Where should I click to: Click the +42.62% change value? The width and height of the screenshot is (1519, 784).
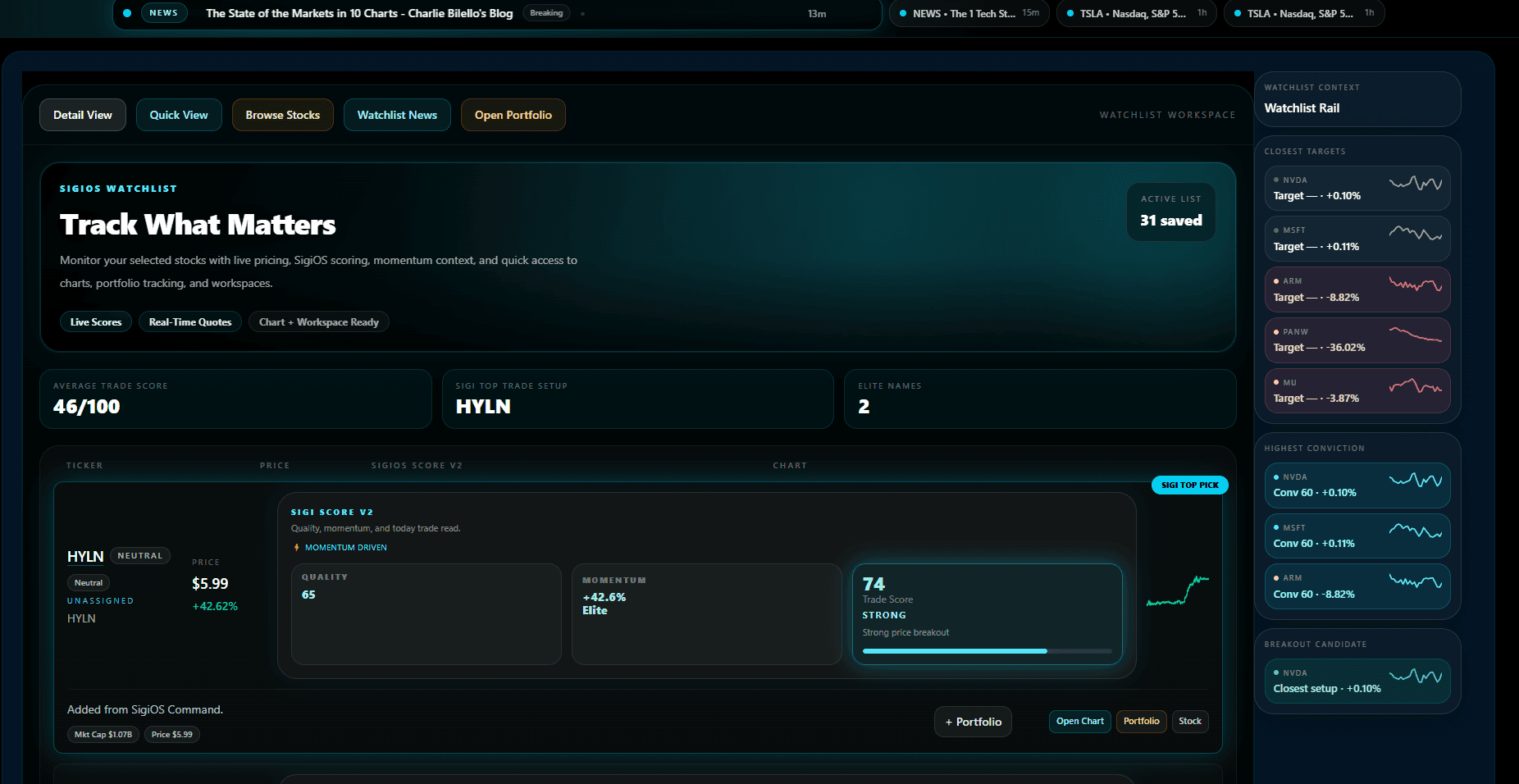215,607
